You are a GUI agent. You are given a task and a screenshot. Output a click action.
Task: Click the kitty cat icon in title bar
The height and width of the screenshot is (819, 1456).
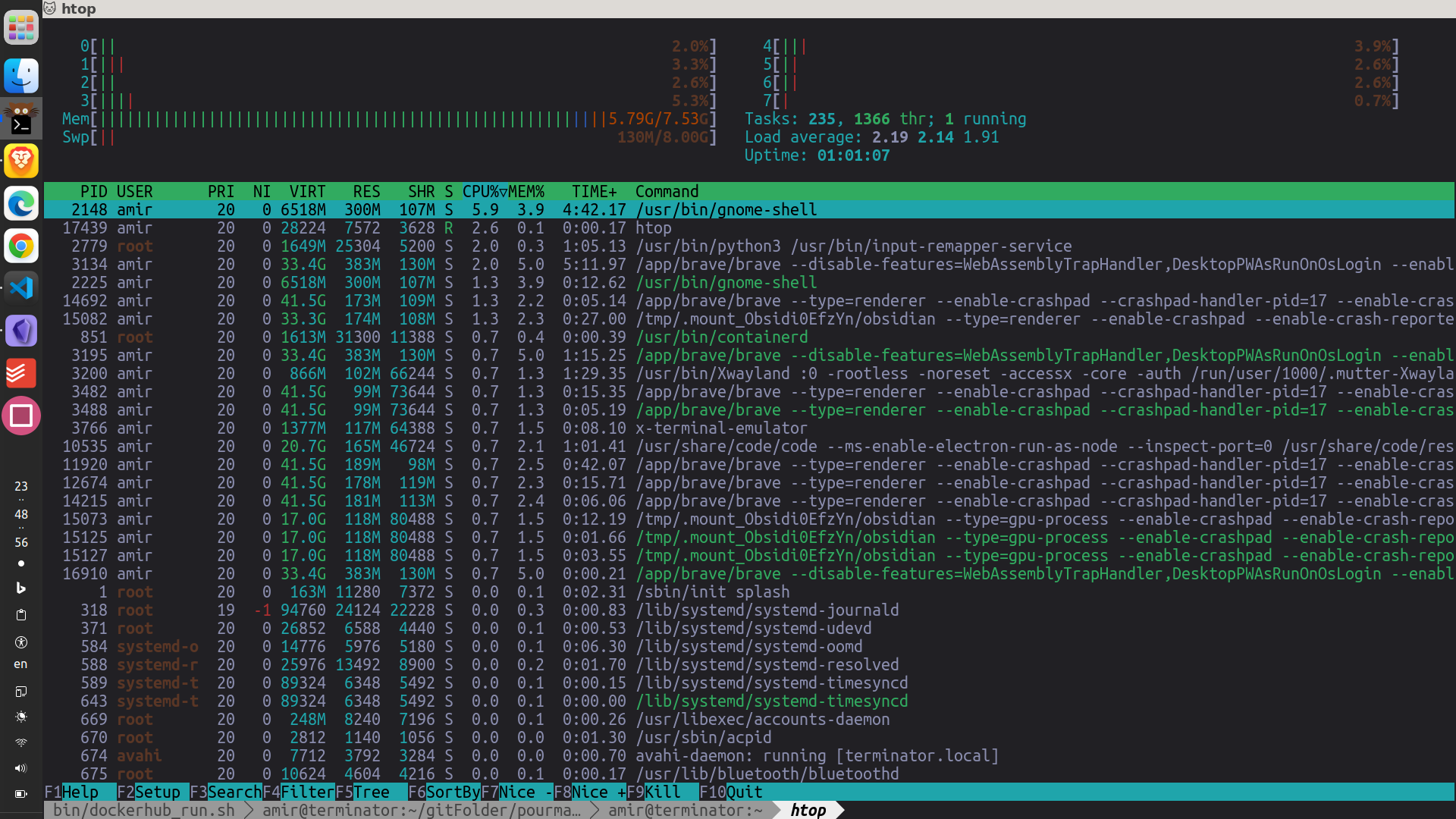50,8
